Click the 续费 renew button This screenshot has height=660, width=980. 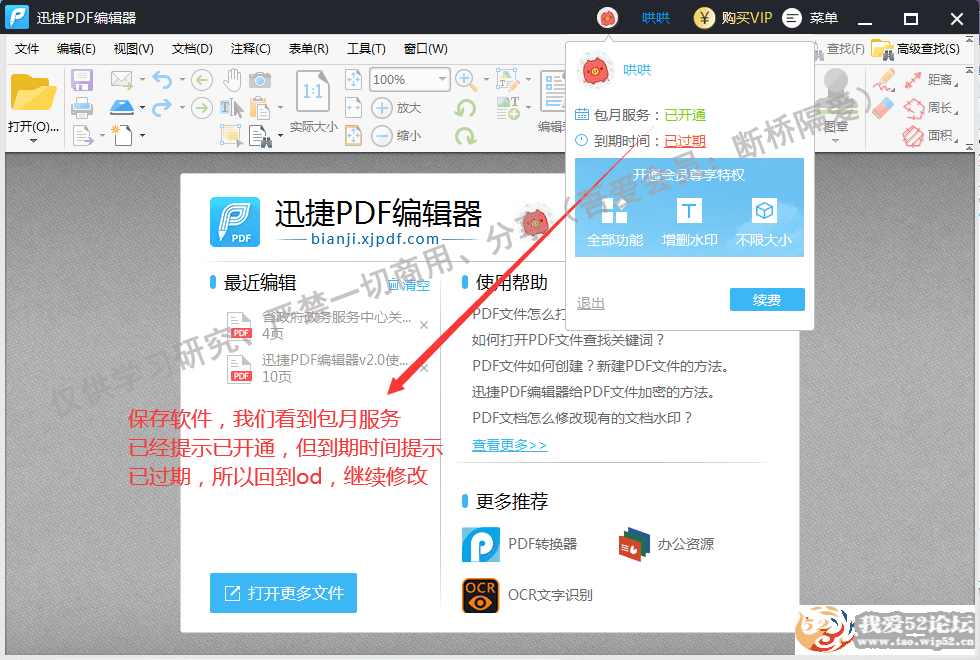click(767, 300)
